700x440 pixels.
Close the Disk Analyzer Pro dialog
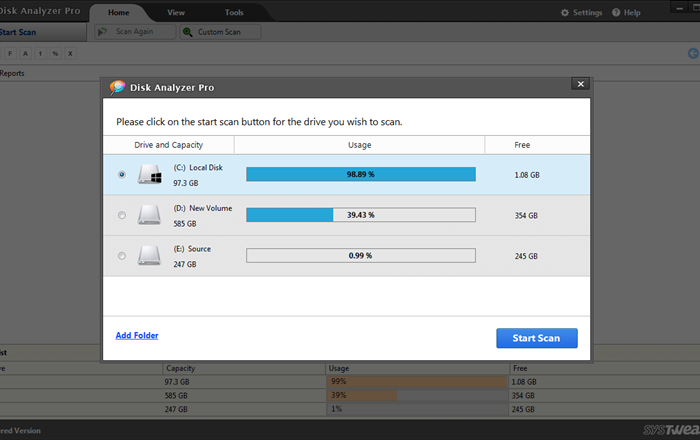tap(580, 84)
